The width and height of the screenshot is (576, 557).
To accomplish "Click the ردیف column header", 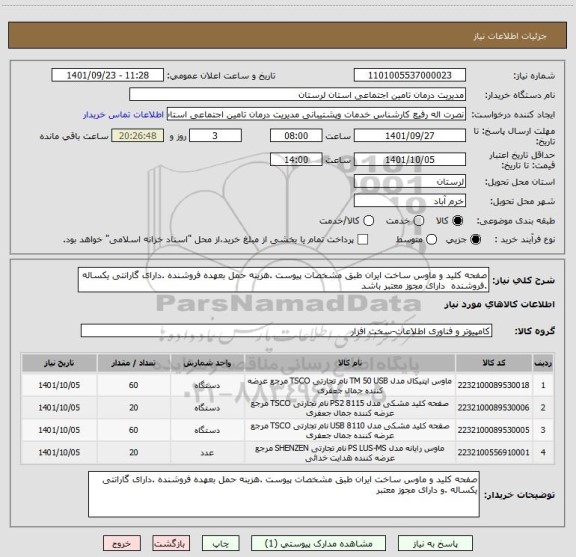I will click(x=543, y=363).
